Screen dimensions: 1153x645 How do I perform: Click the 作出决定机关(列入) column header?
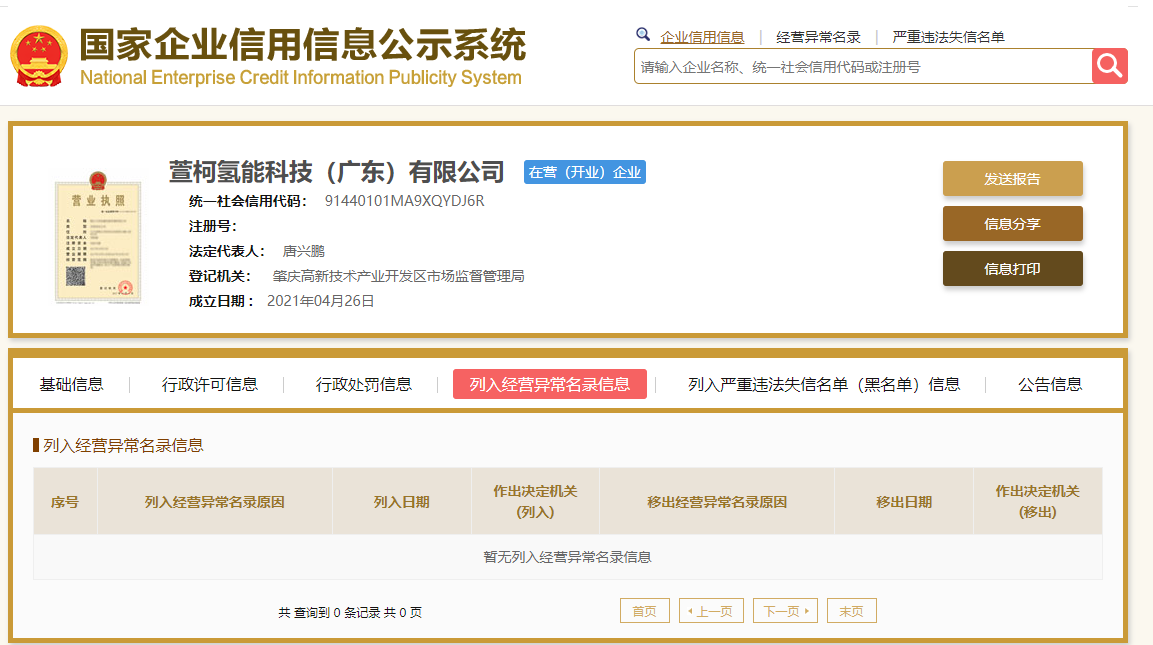point(535,502)
